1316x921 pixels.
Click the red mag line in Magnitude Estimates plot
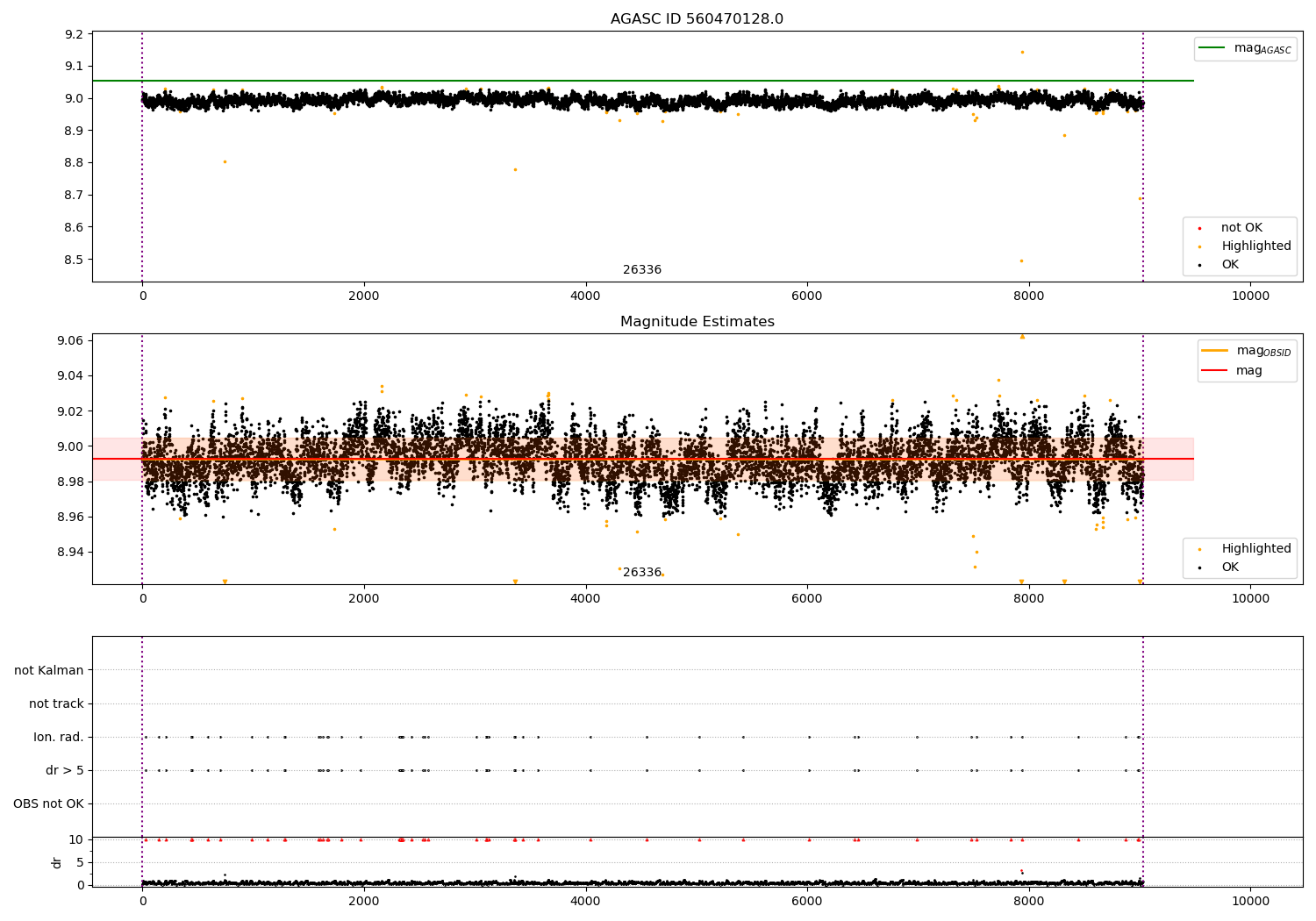coord(642,459)
